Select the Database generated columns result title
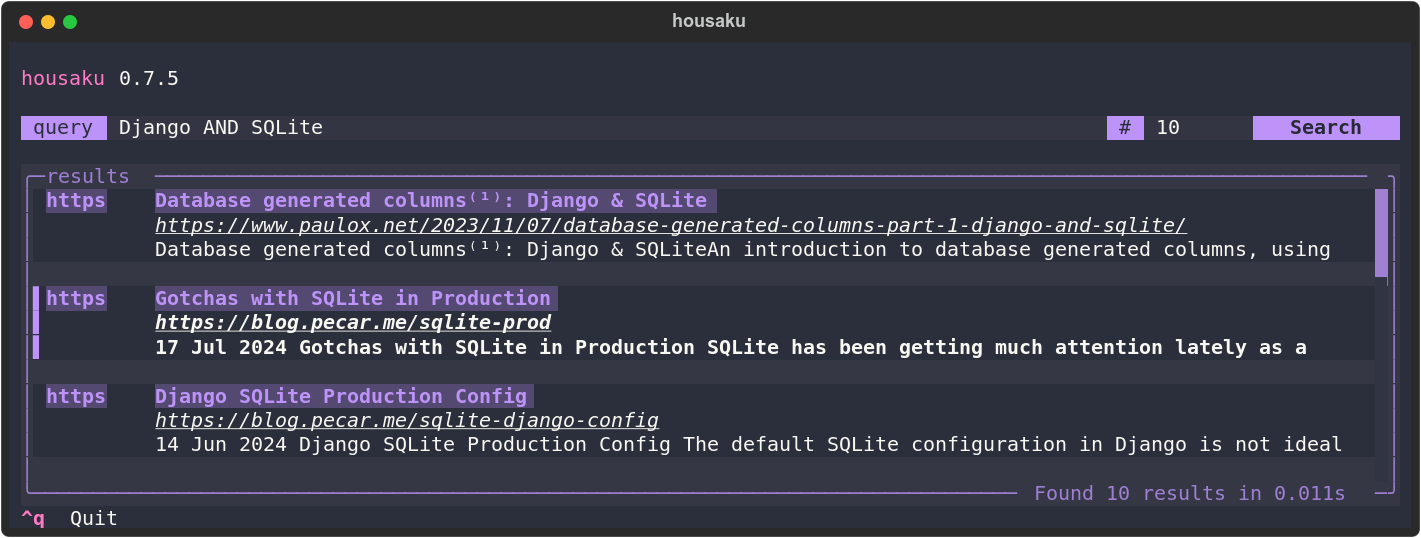 pos(430,200)
